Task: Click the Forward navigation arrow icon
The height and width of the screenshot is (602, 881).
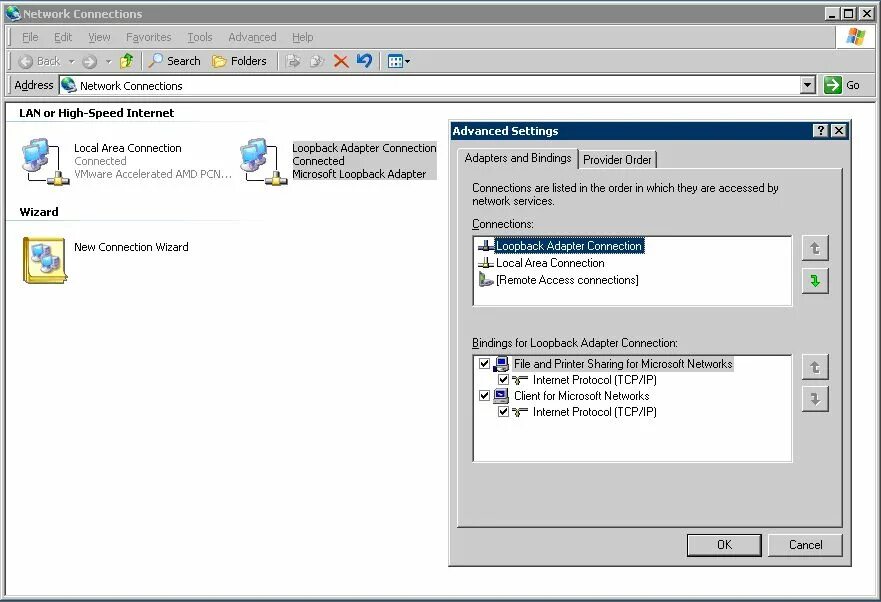Action: point(89,61)
